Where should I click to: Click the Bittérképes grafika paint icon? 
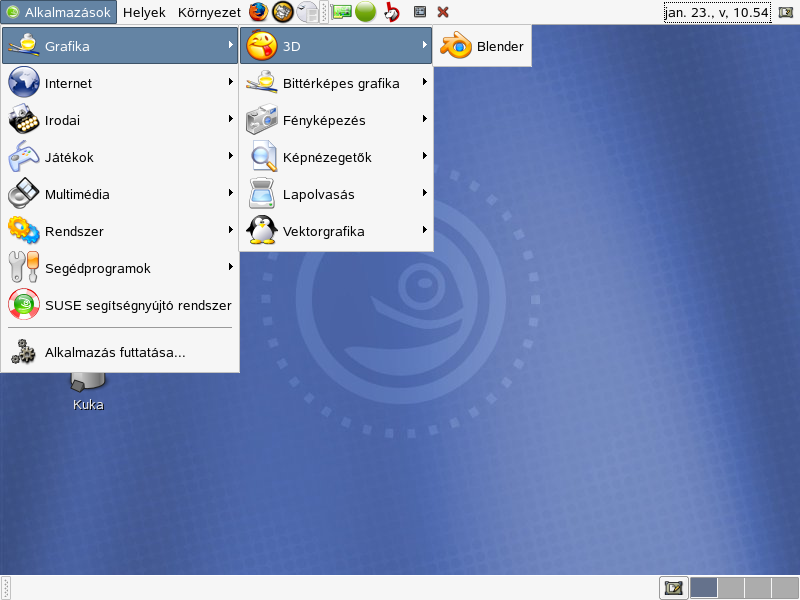pos(262,83)
